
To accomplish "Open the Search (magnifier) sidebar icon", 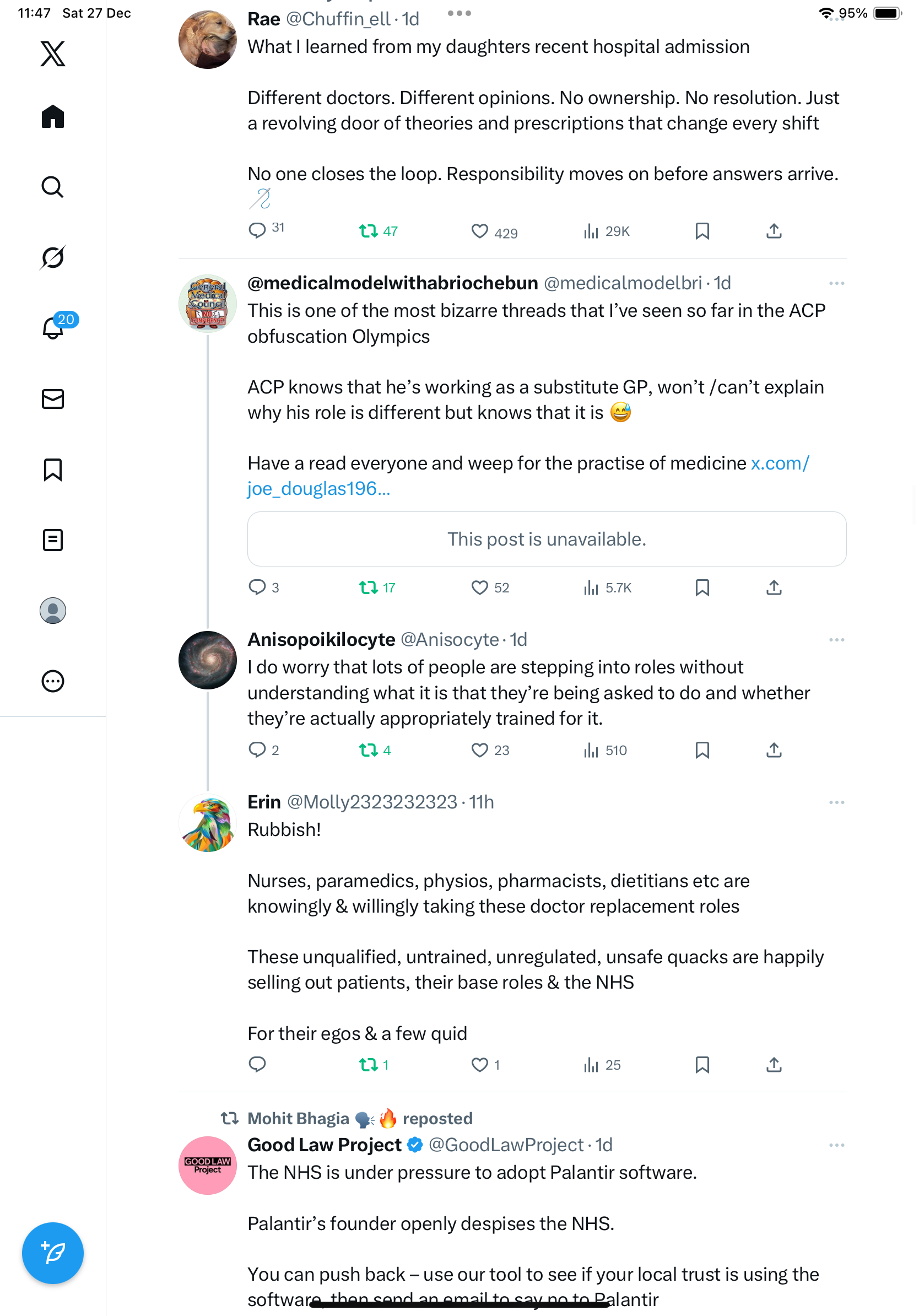I will [x=53, y=187].
